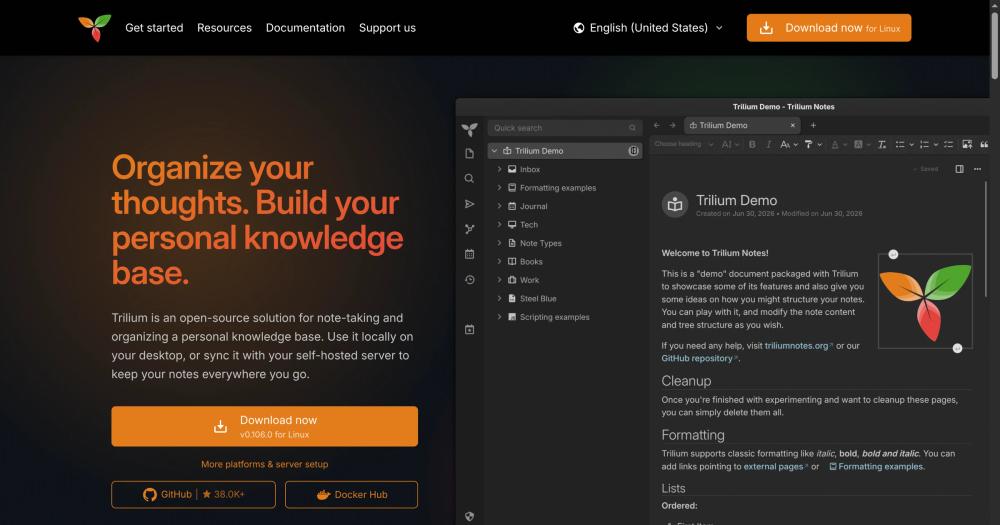Open the external pages link under Formatting
1000x525 pixels.
[x=774, y=466]
